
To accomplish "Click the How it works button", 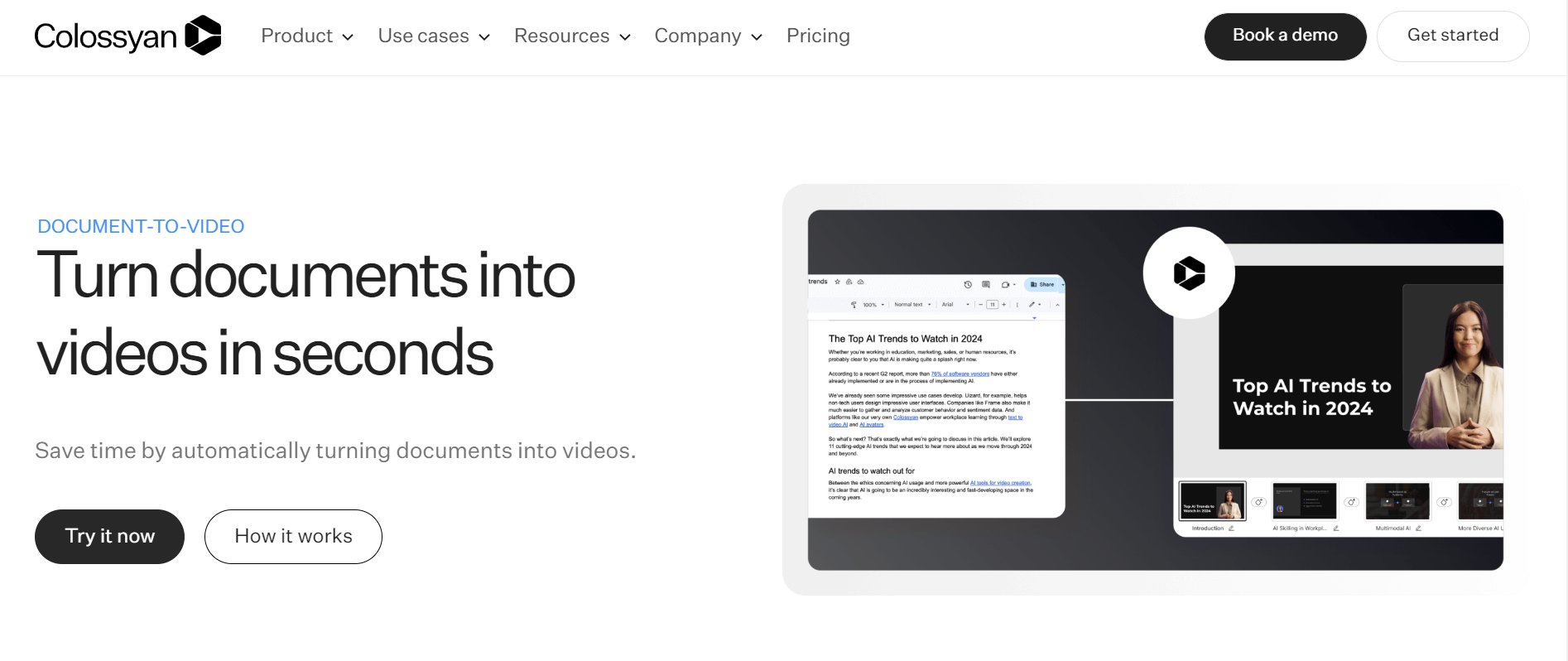I will point(293,537).
